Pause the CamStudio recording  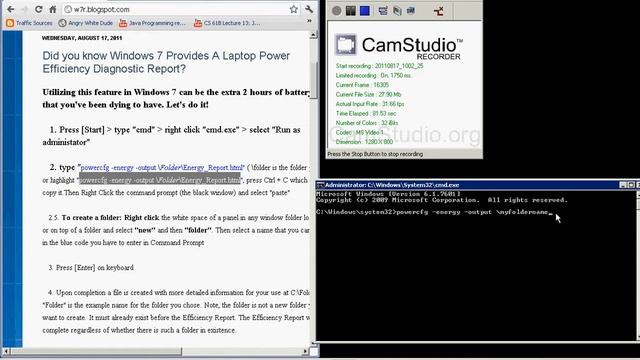[x=351, y=11]
